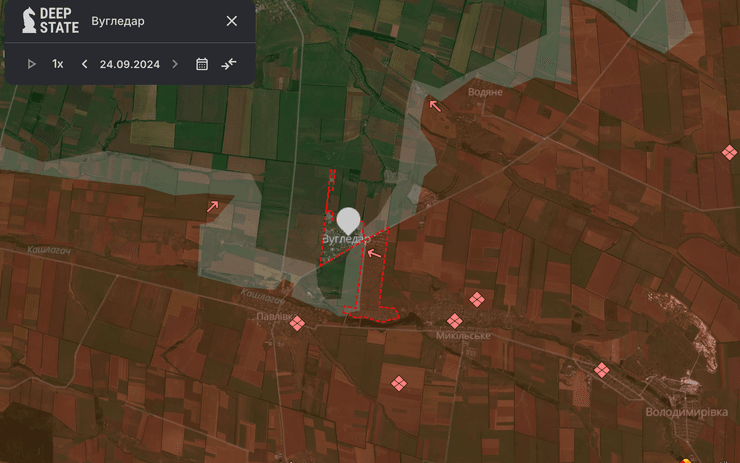Click the attack arrow east of Вугледар
Viewport: 740px width, 463px height.
point(374,253)
